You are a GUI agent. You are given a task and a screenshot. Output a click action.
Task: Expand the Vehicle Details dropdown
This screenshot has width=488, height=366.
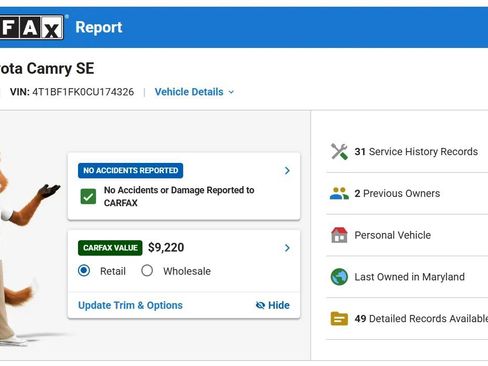click(x=194, y=92)
